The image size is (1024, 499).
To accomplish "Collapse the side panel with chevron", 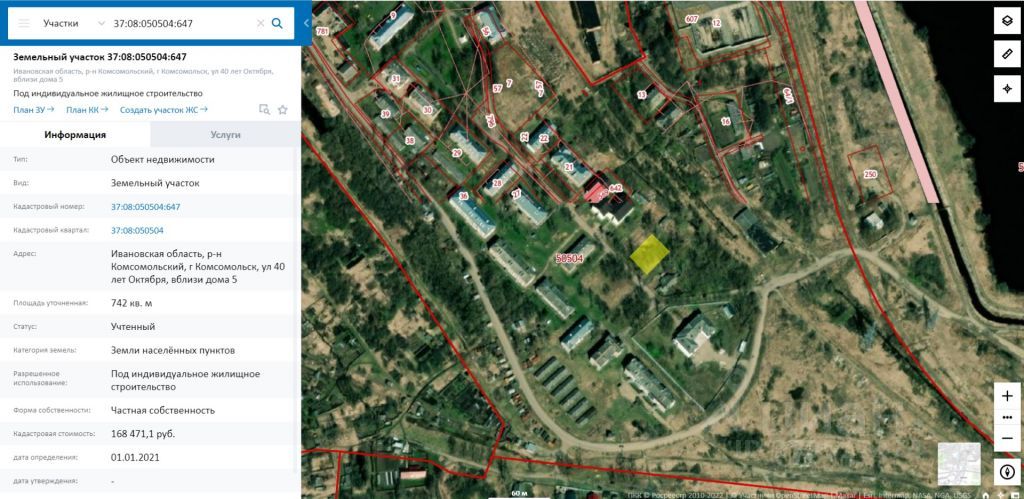I will [x=306, y=23].
